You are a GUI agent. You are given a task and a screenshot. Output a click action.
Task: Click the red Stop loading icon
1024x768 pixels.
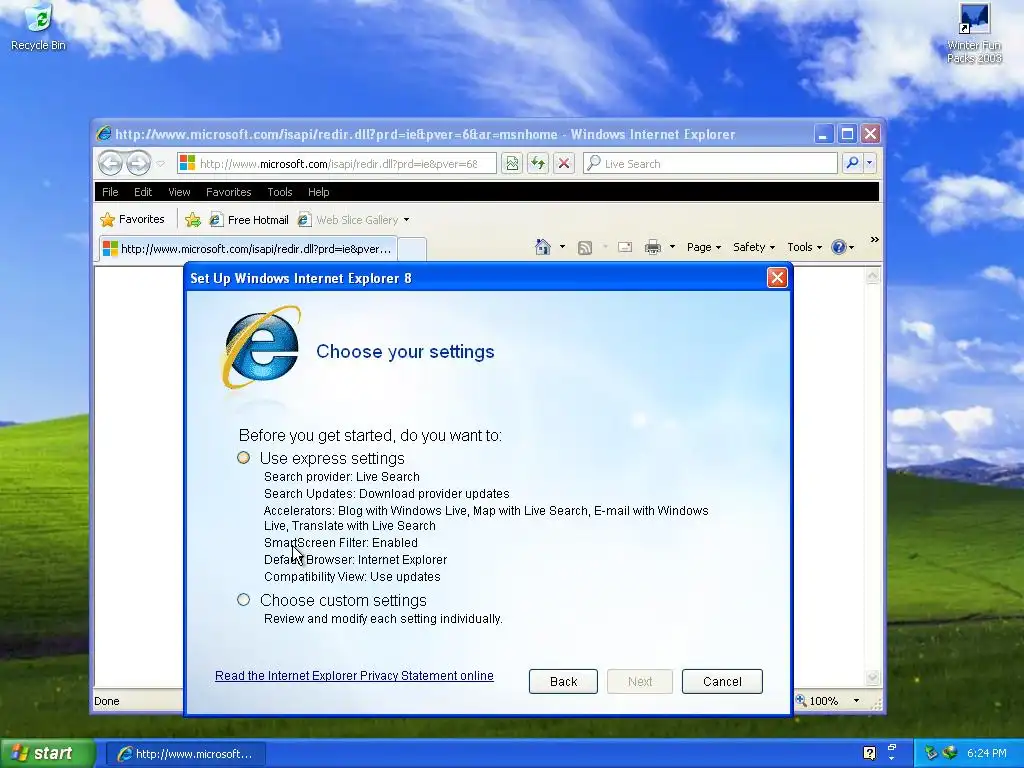tap(564, 163)
